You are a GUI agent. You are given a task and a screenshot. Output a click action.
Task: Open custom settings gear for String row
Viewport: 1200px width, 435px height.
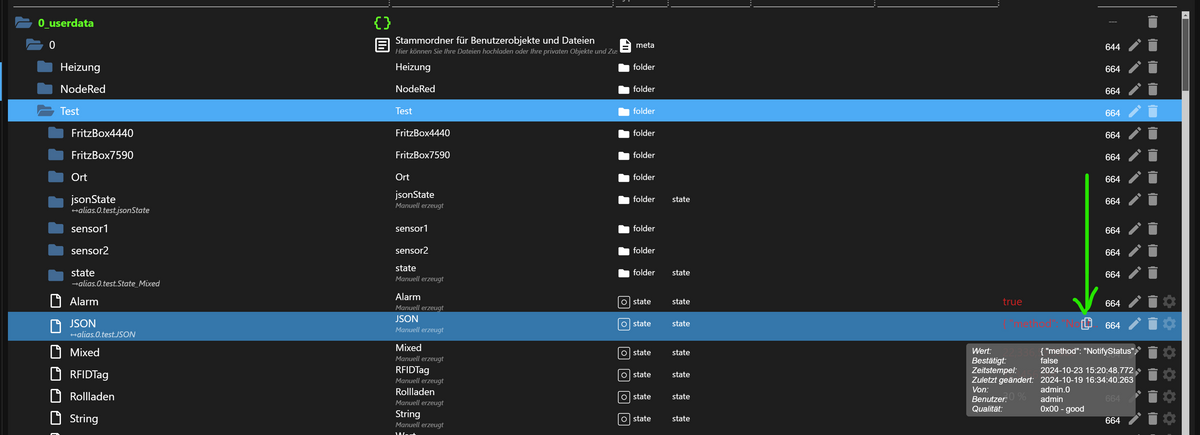(x=1170, y=419)
